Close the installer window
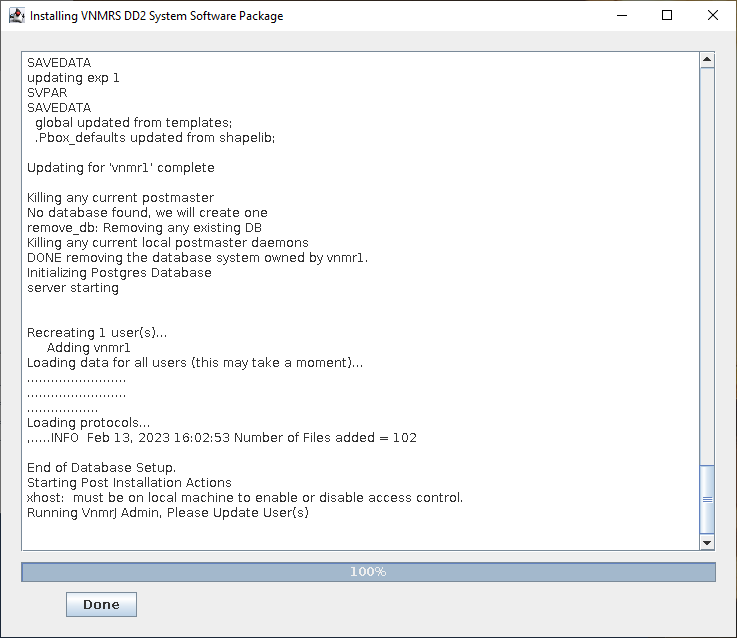This screenshot has width=737, height=638. point(713,16)
